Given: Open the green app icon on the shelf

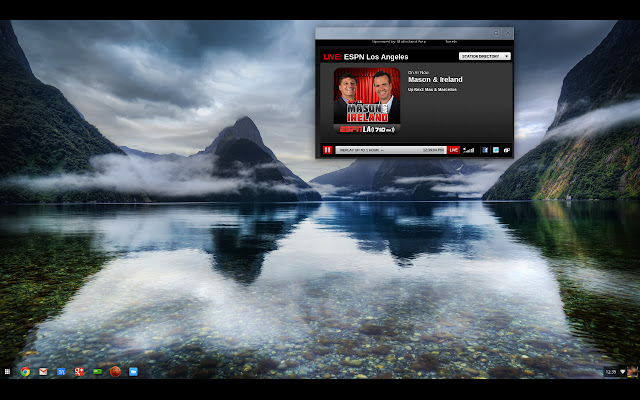Looking at the screenshot, I should pos(97,371).
